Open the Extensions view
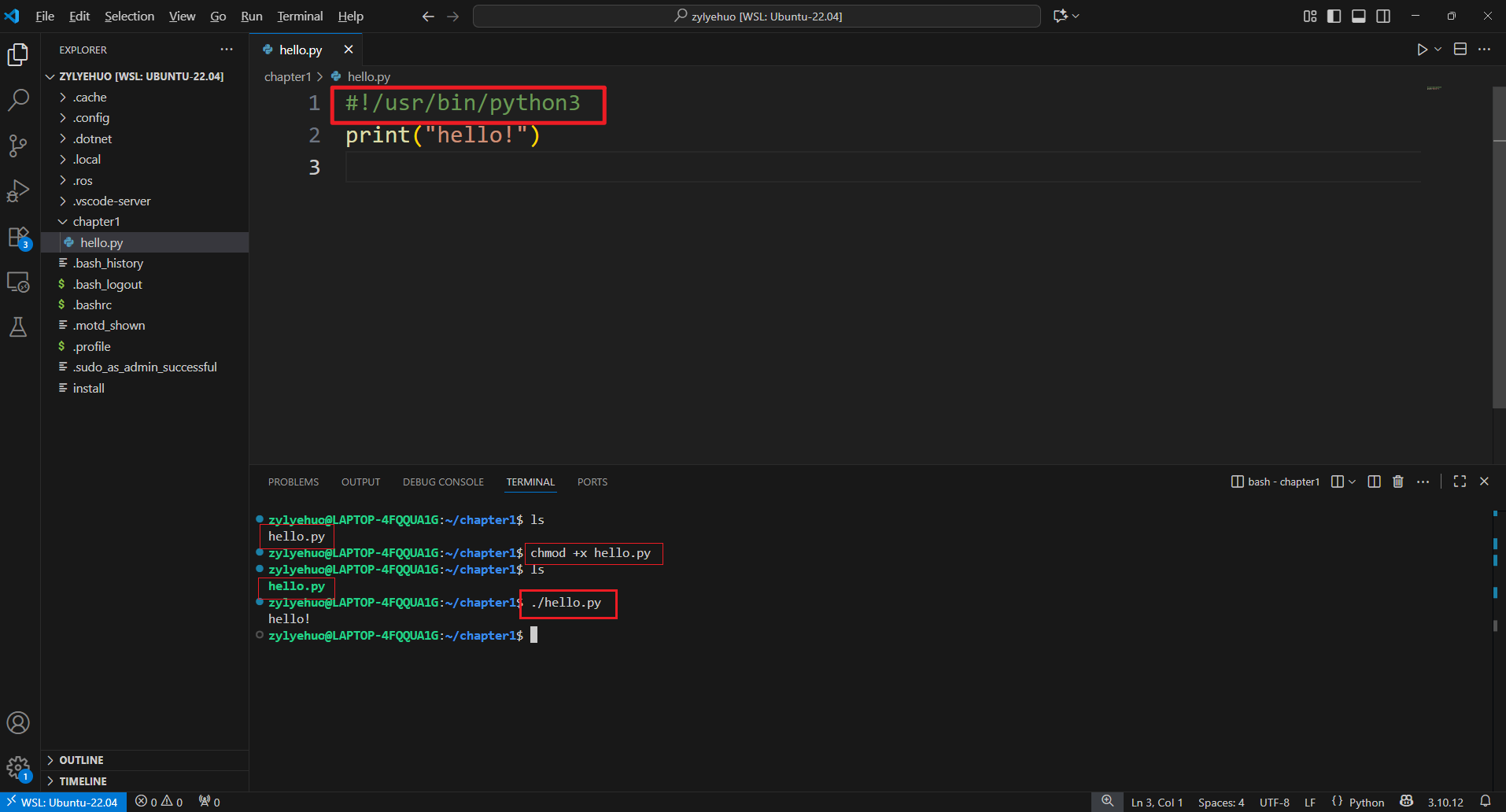The image size is (1506, 812). [18, 237]
